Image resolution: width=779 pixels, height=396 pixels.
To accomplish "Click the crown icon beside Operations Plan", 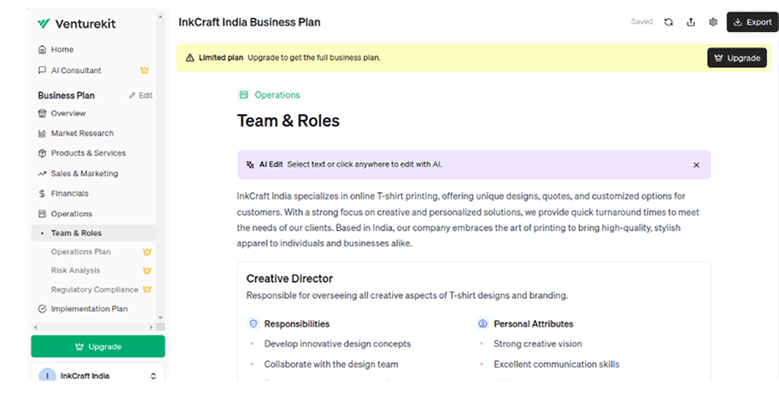I will pos(147,252).
